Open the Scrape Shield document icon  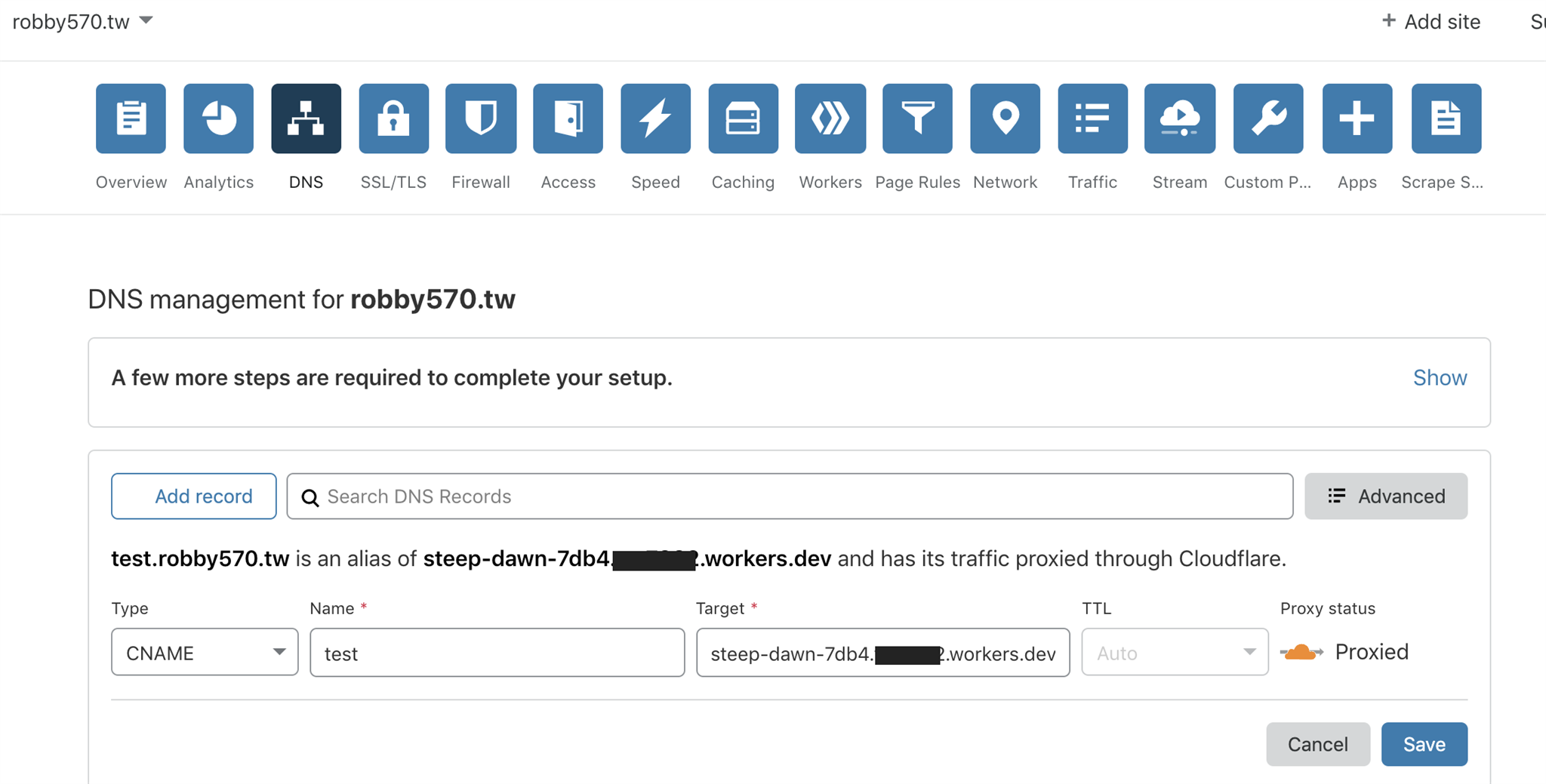tap(1446, 118)
